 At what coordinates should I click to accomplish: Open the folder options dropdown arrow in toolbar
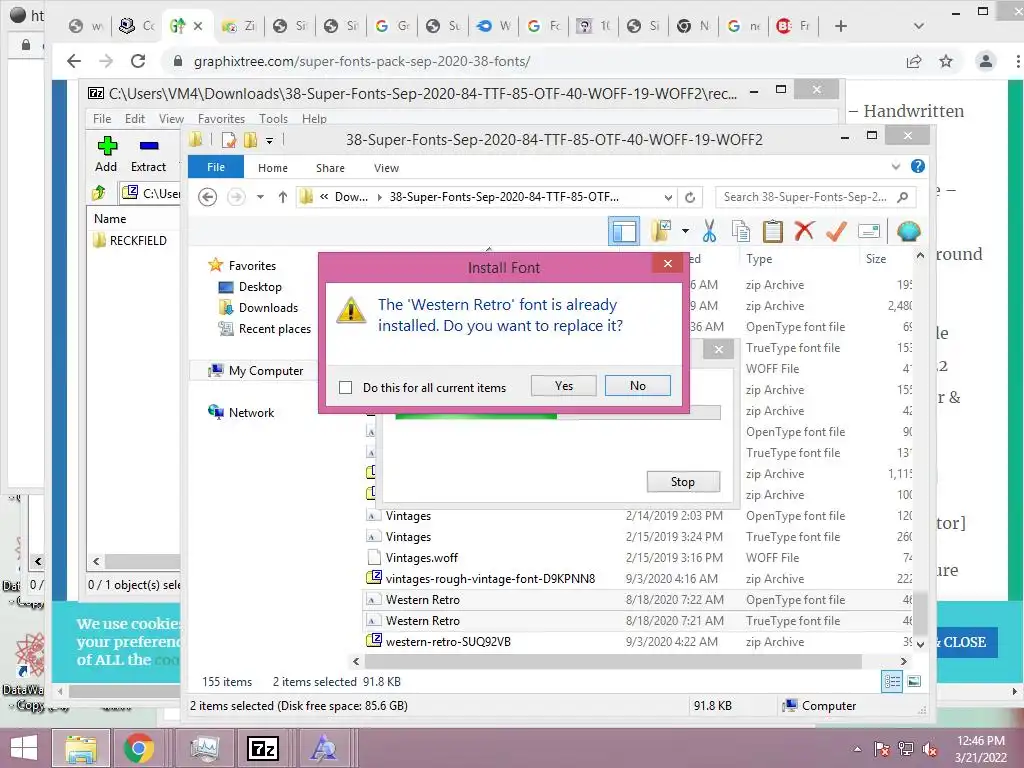(685, 231)
